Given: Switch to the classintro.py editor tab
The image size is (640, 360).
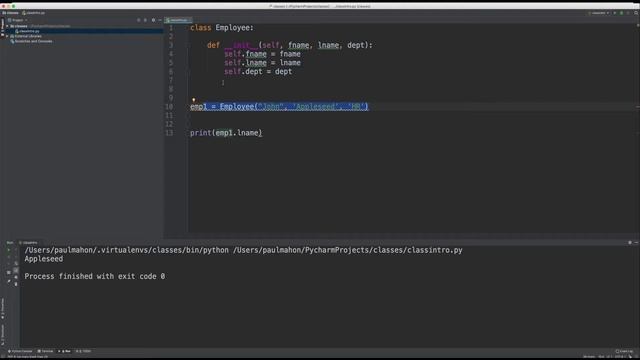Looking at the screenshot, I should [x=178, y=20].
